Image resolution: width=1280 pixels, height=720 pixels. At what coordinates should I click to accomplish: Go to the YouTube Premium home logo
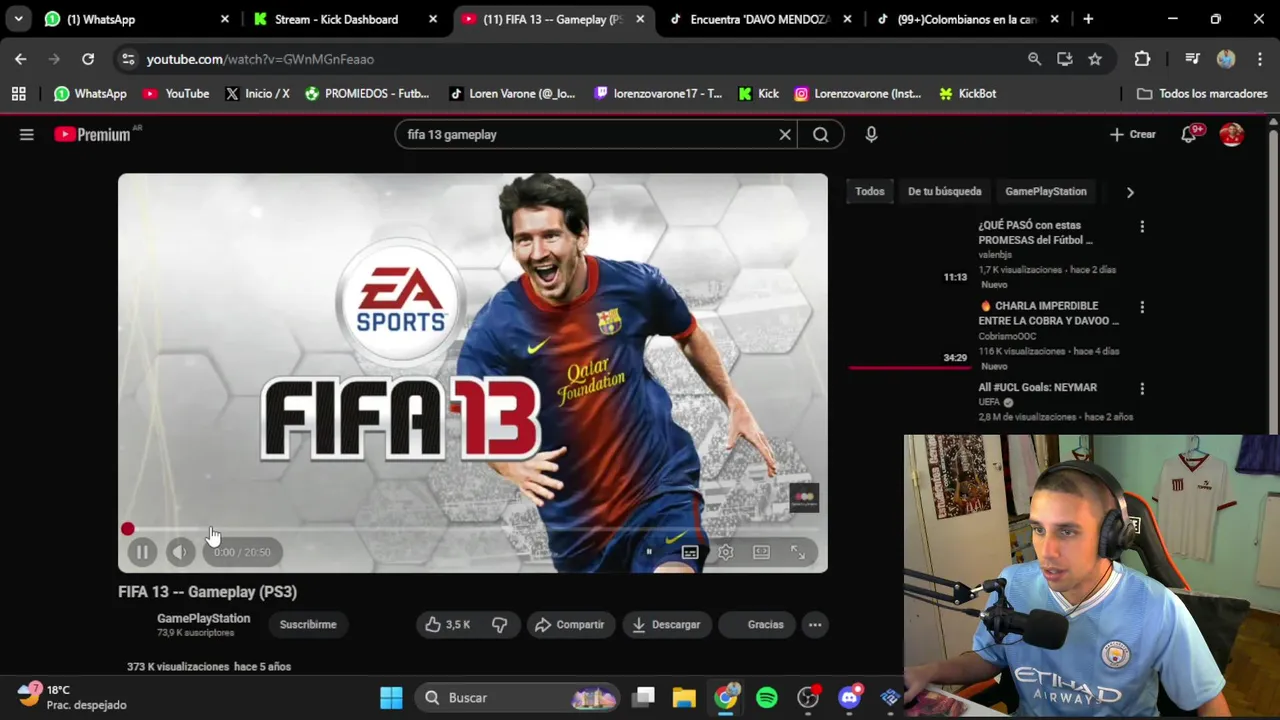coord(92,134)
